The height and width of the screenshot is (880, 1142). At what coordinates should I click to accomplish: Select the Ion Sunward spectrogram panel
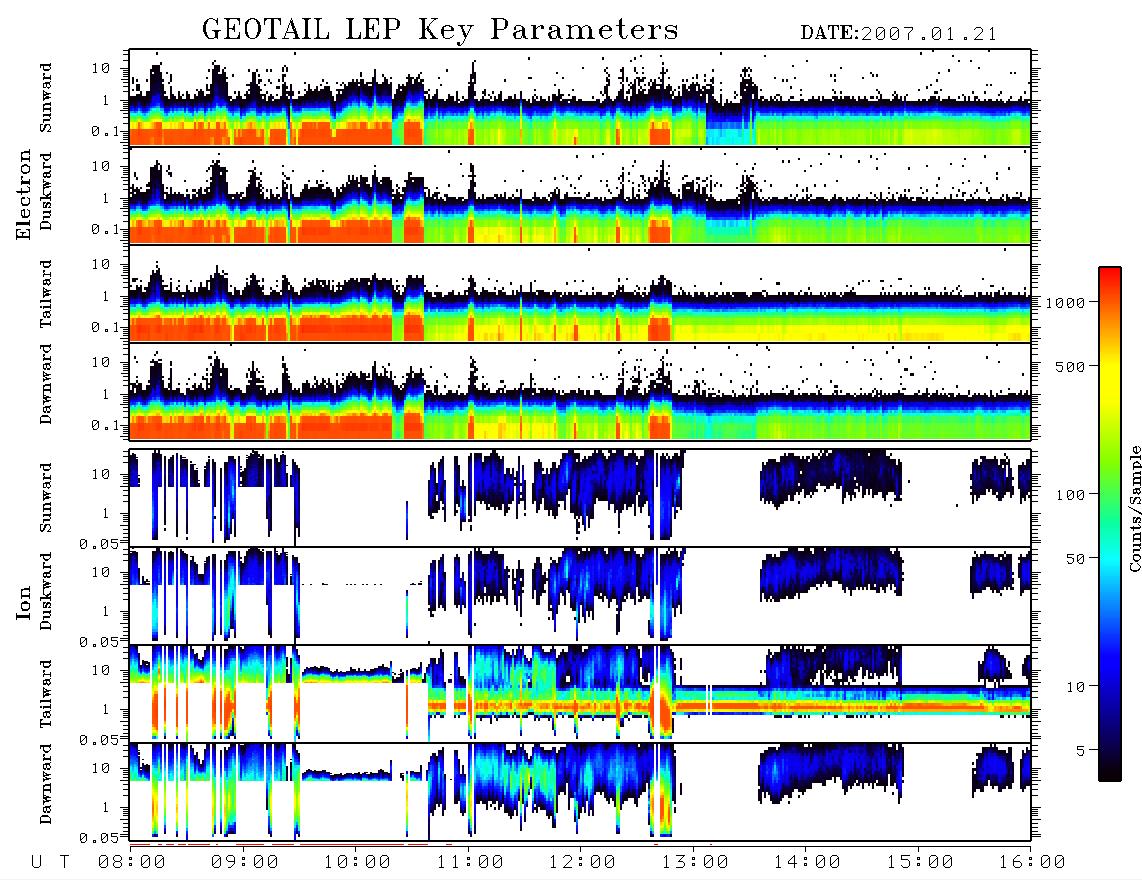pos(580,498)
